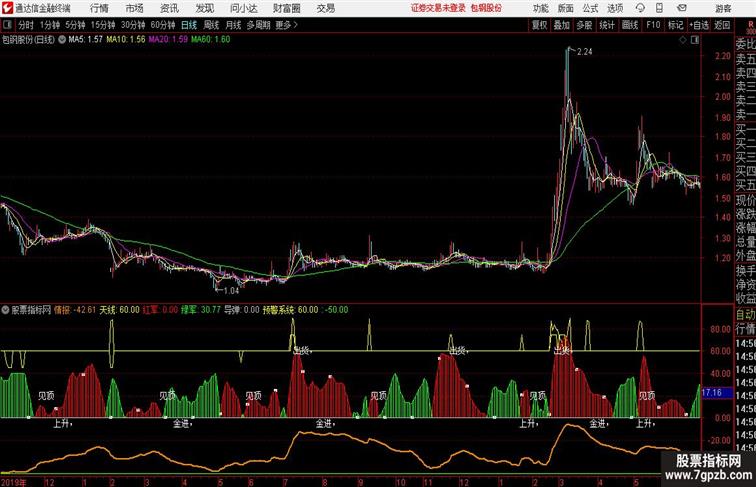This screenshot has height=487, width=756.
Task: Select the 周线 weekly chart tab
Action: point(211,25)
